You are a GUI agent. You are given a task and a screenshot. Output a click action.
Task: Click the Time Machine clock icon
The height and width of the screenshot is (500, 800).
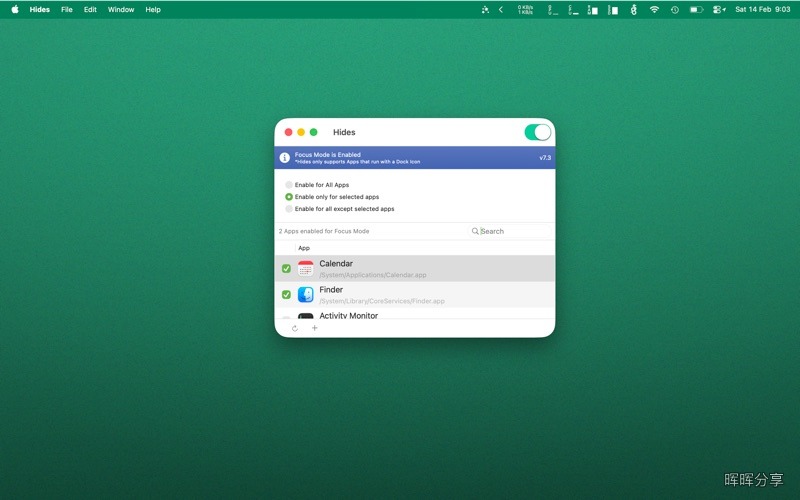point(674,9)
